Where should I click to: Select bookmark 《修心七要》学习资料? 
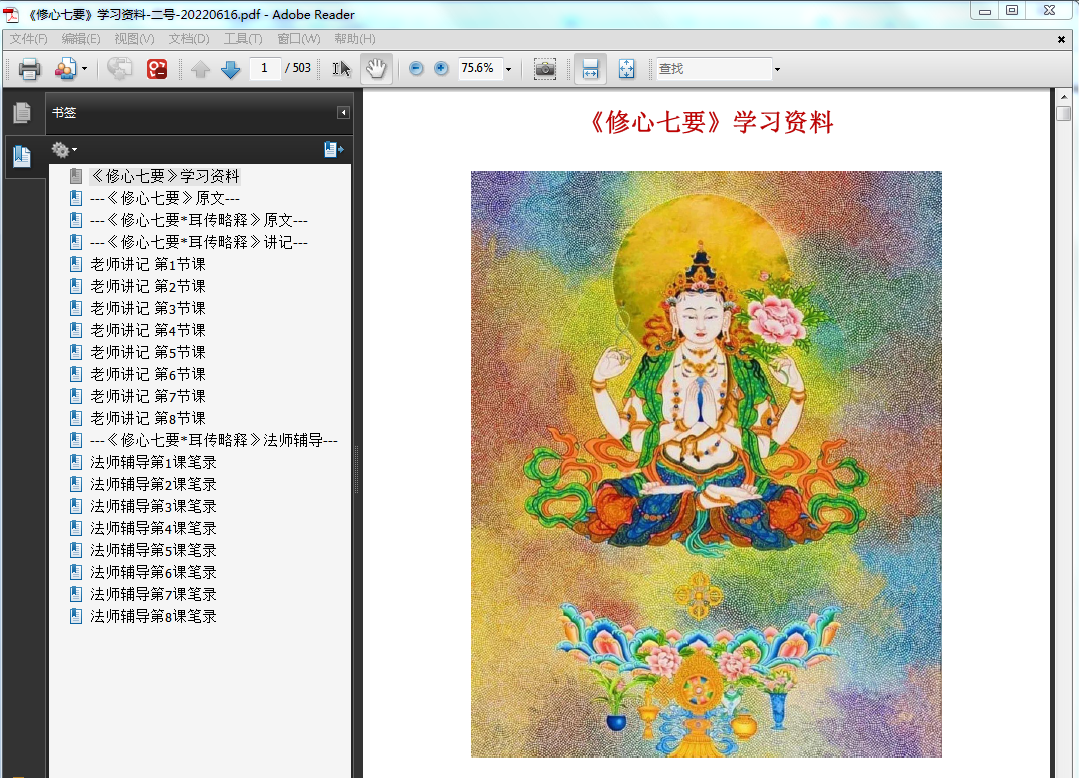click(x=165, y=176)
